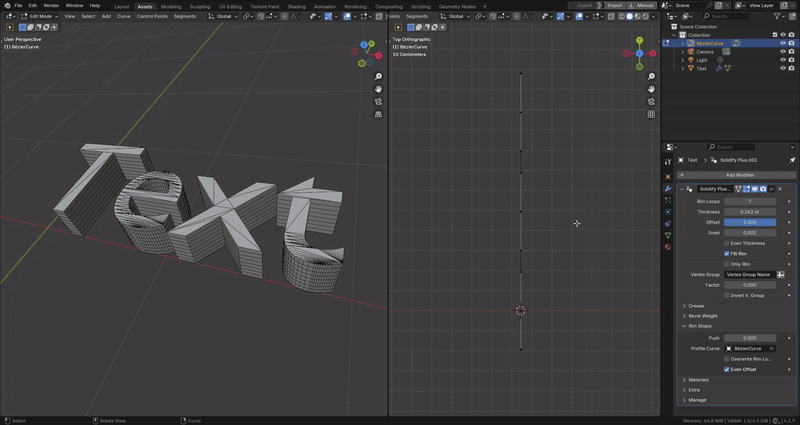
Task: Switch perspective/orthographic grid icon in left viewport
Action: click(378, 114)
